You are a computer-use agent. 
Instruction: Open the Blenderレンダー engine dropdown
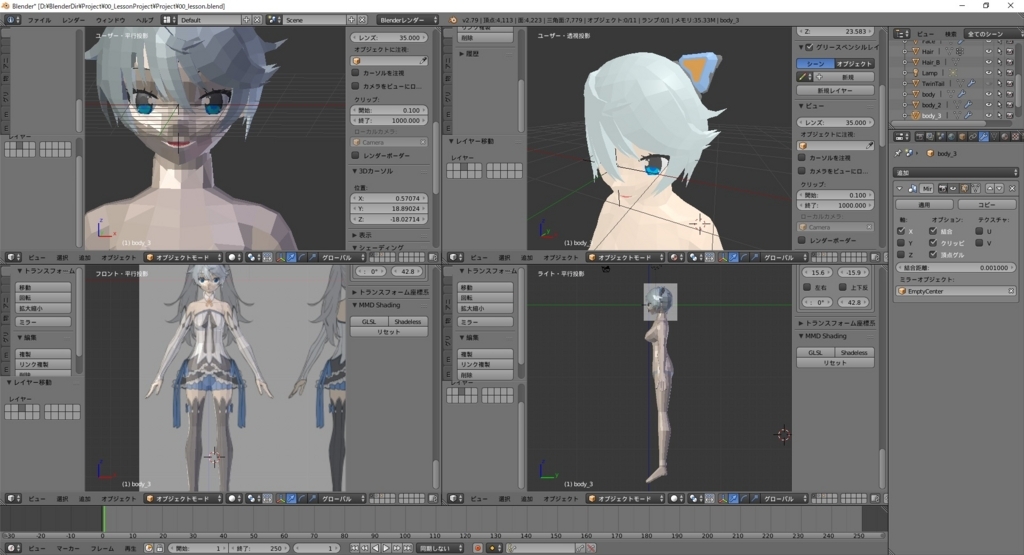(x=407, y=20)
